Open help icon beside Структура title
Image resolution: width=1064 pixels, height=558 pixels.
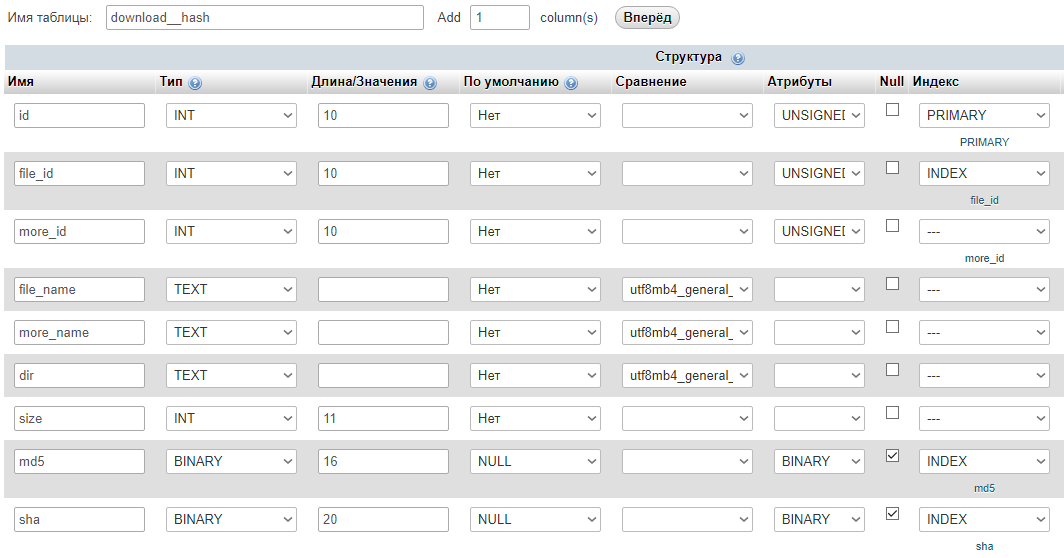(738, 58)
